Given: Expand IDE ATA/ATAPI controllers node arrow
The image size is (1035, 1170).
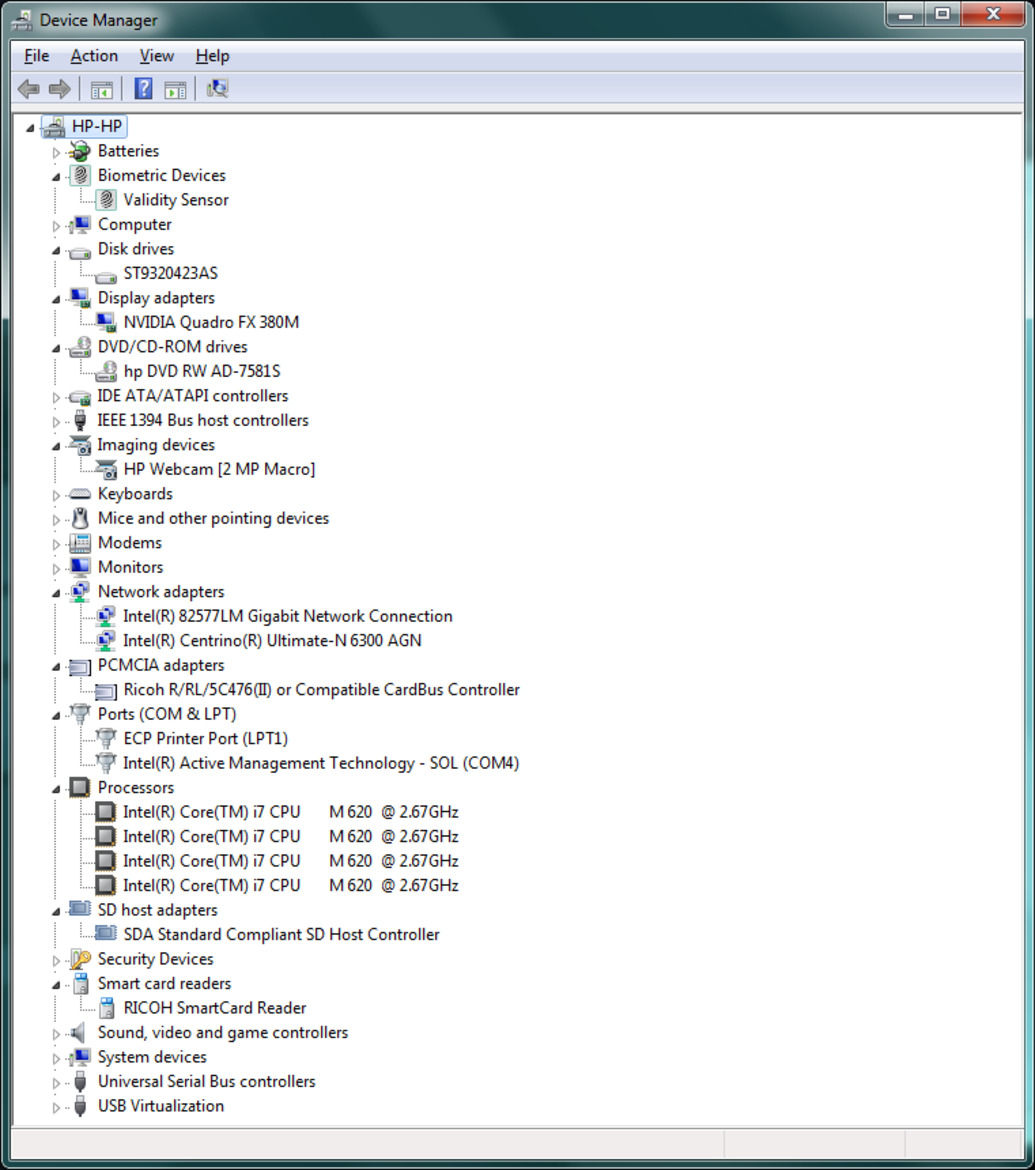Looking at the screenshot, I should pos(56,397).
